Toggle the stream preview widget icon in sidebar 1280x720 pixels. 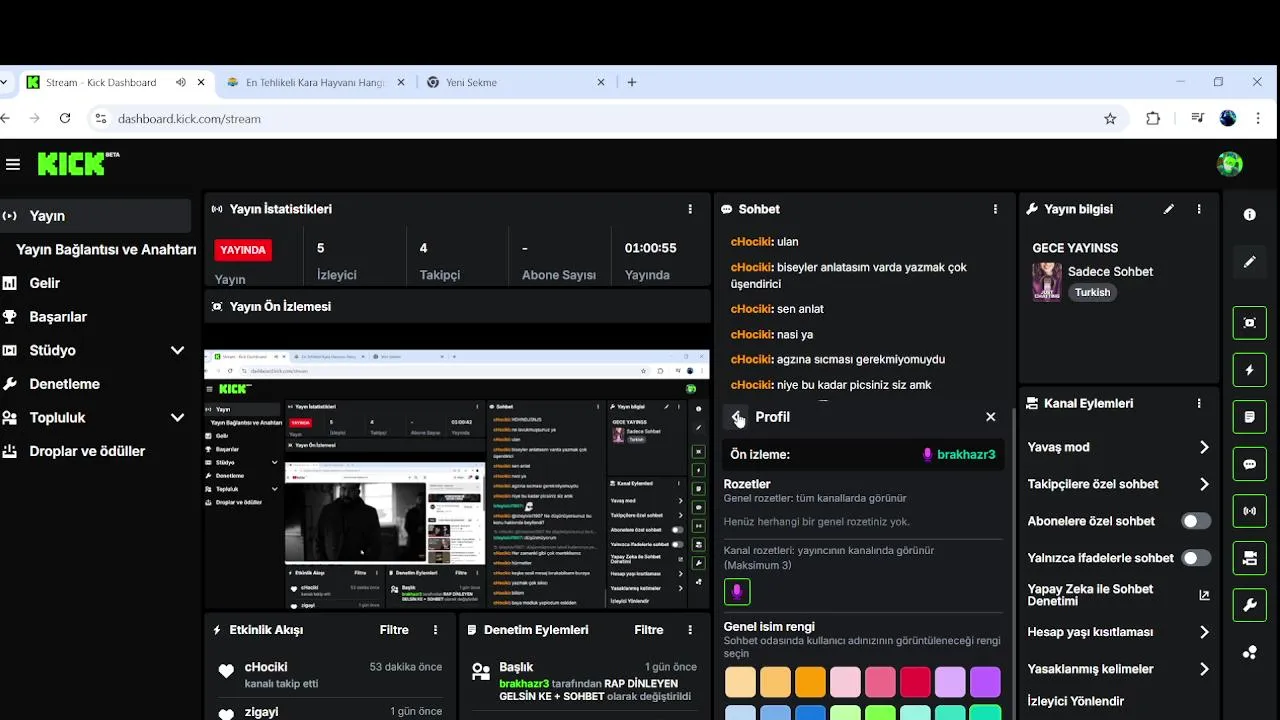pyautogui.click(x=1250, y=323)
